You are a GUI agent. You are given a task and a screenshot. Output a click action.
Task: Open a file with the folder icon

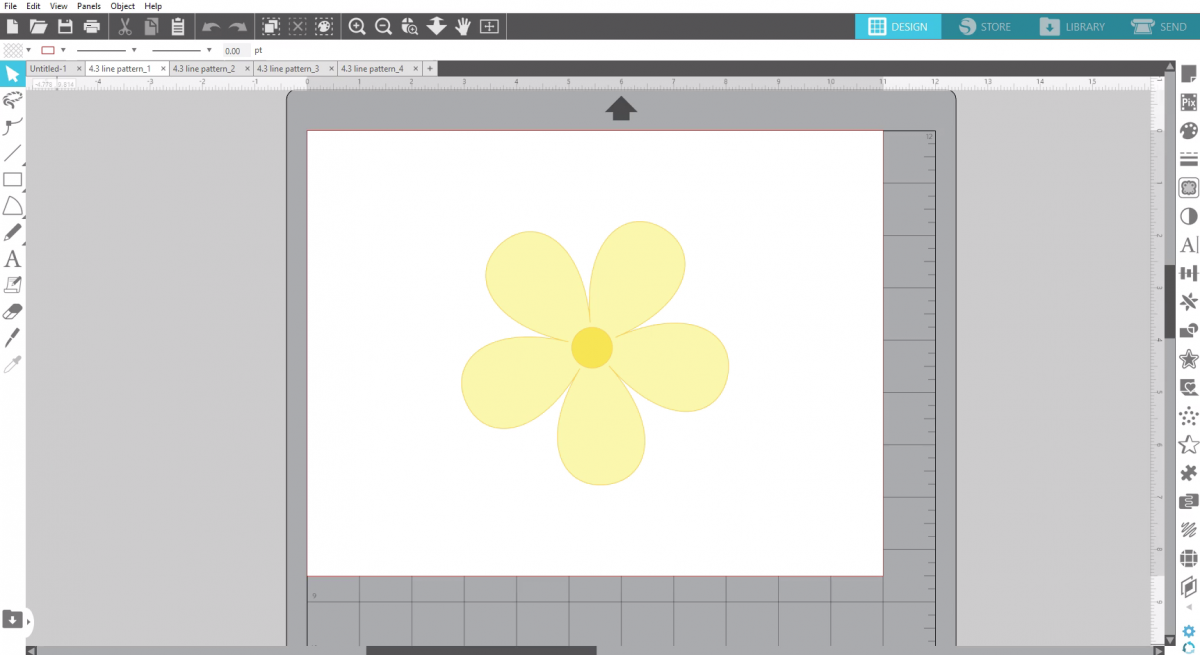point(38,27)
